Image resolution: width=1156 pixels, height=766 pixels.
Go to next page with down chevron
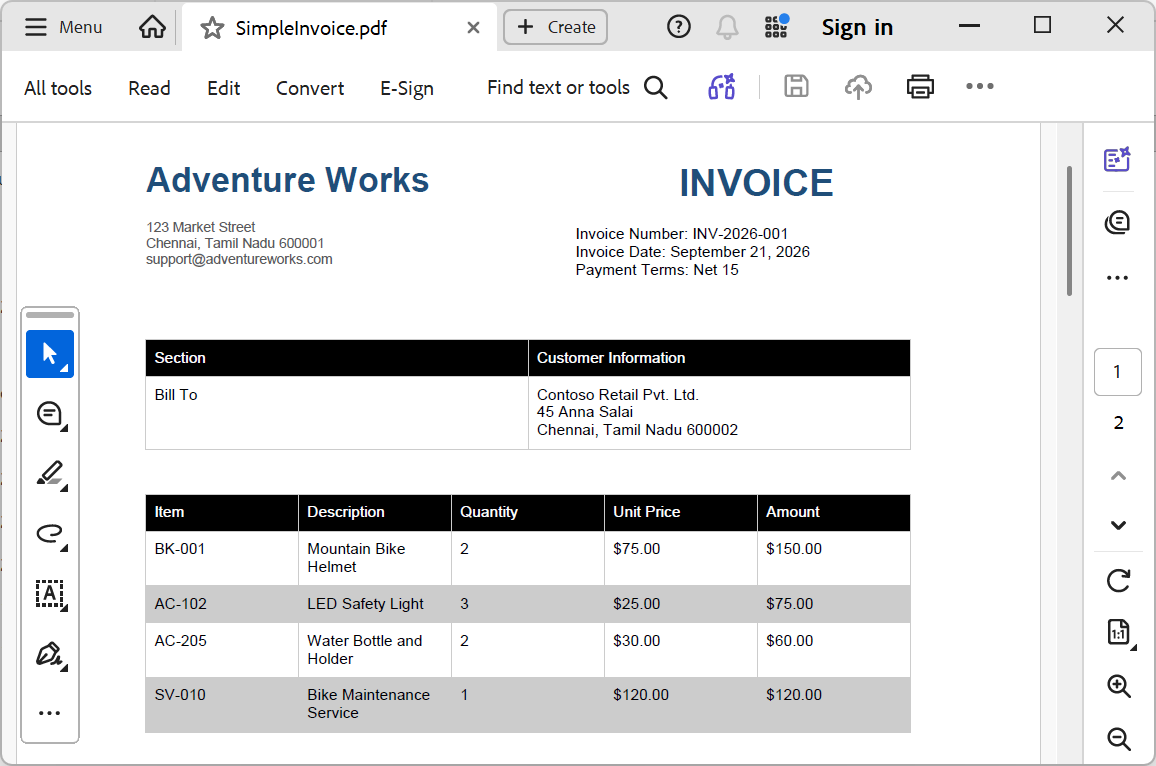(1118, 525)
